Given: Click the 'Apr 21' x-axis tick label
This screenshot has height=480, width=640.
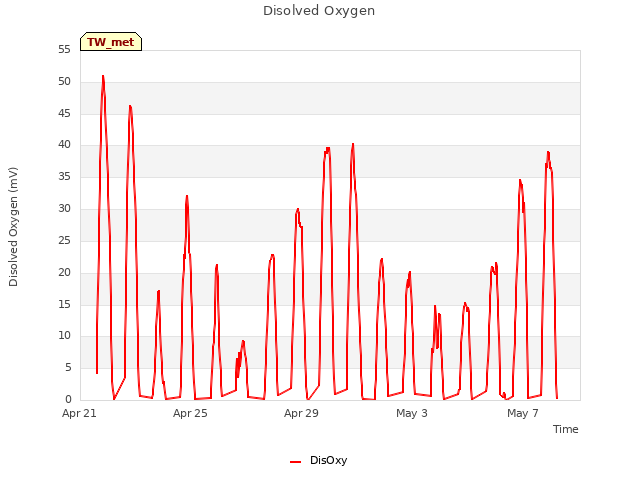Looking at the screenshot, I should (79, 413).
